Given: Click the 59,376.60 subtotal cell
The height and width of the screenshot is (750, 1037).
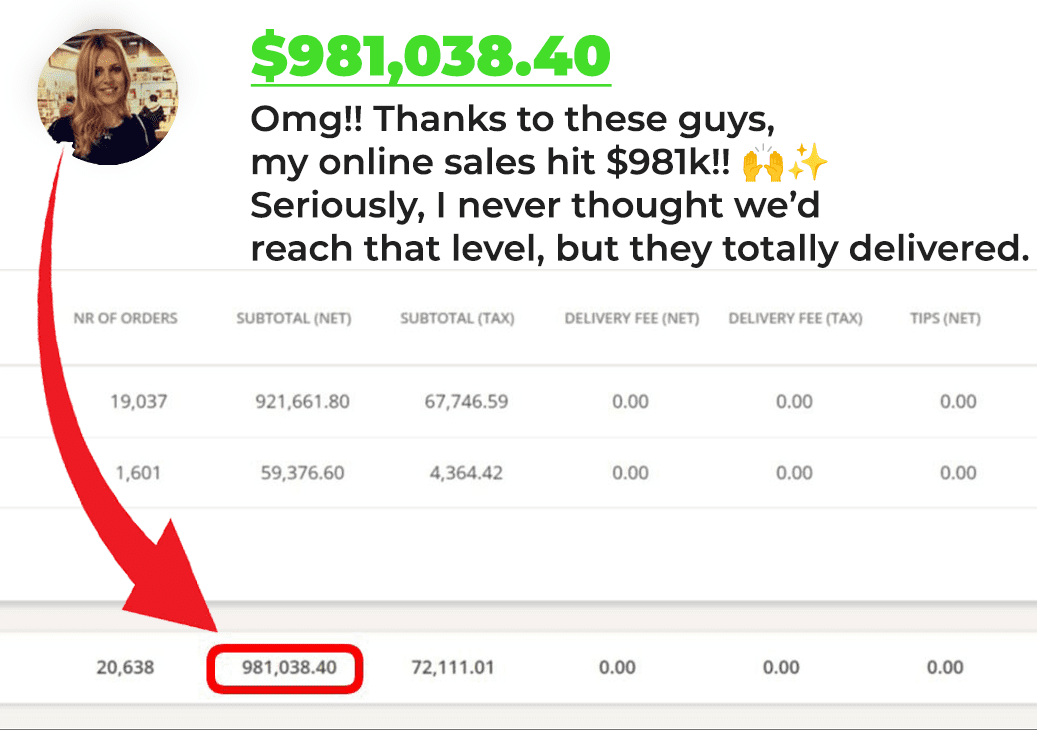Looking at the screenshot, I should pos(302,473).
